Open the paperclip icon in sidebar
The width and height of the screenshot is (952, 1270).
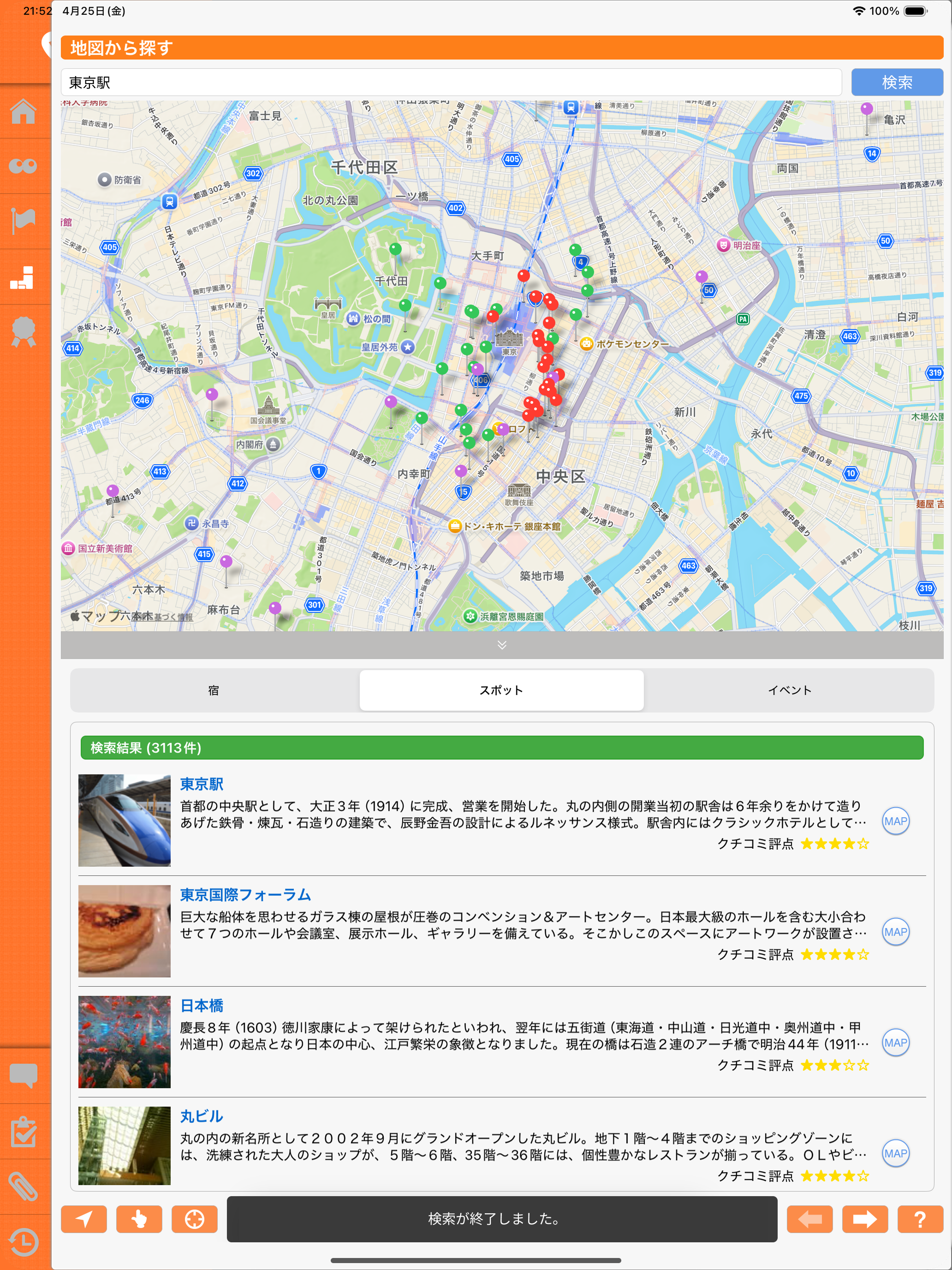[x=24, y=1187]
